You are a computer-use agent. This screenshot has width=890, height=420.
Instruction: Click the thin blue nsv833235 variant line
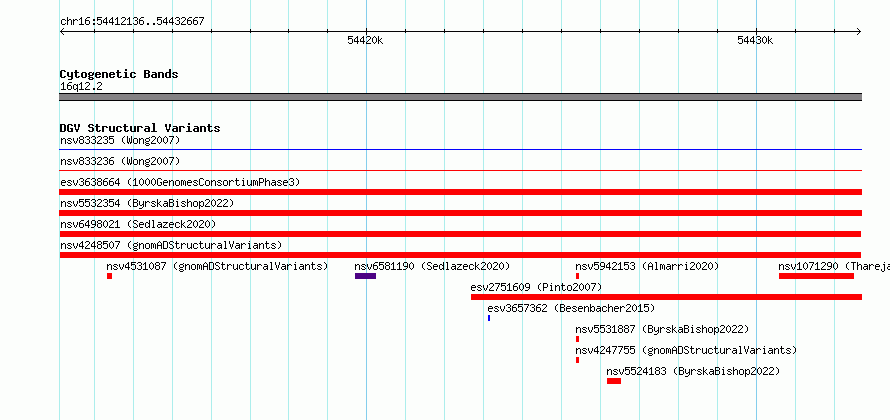pyautogui.click(x=461, y=150)
